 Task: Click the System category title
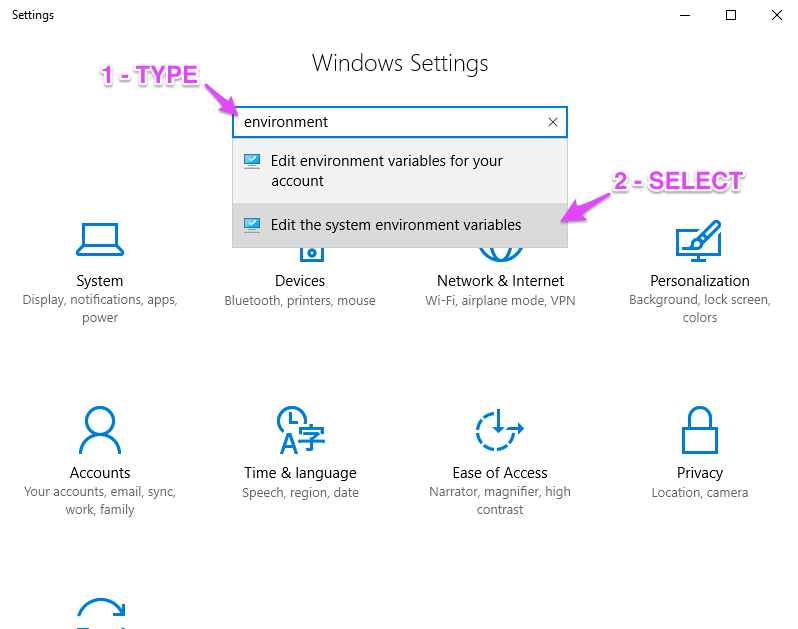coord(100,281)
